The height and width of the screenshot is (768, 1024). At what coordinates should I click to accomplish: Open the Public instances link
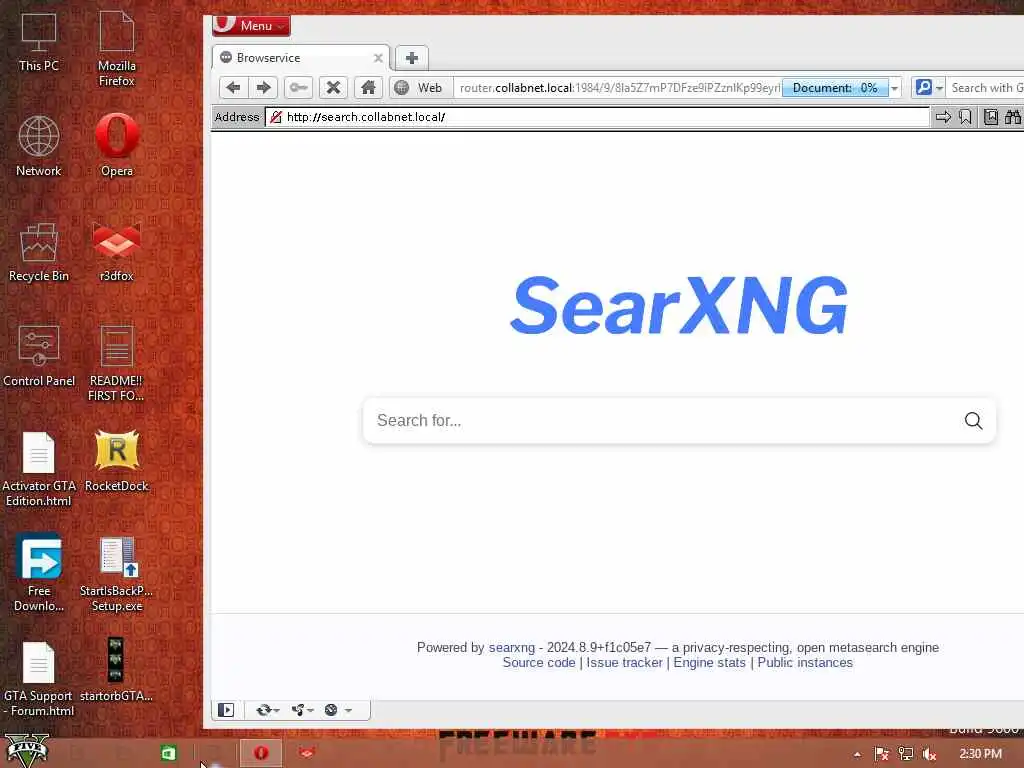(x=805, y=662)
